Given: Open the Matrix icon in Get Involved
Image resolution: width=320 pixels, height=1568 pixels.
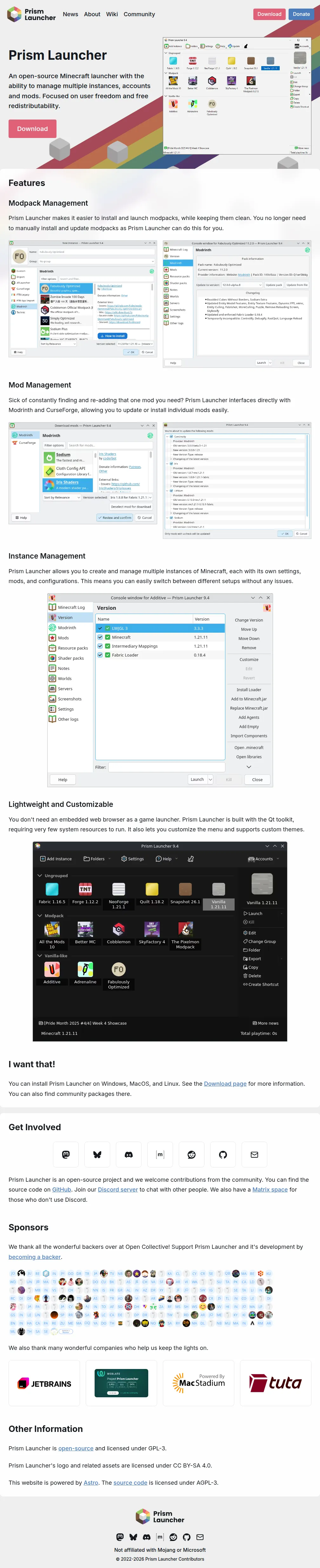Looking at the screenshot, I should pyautogui.click(x=160, y=1155).
